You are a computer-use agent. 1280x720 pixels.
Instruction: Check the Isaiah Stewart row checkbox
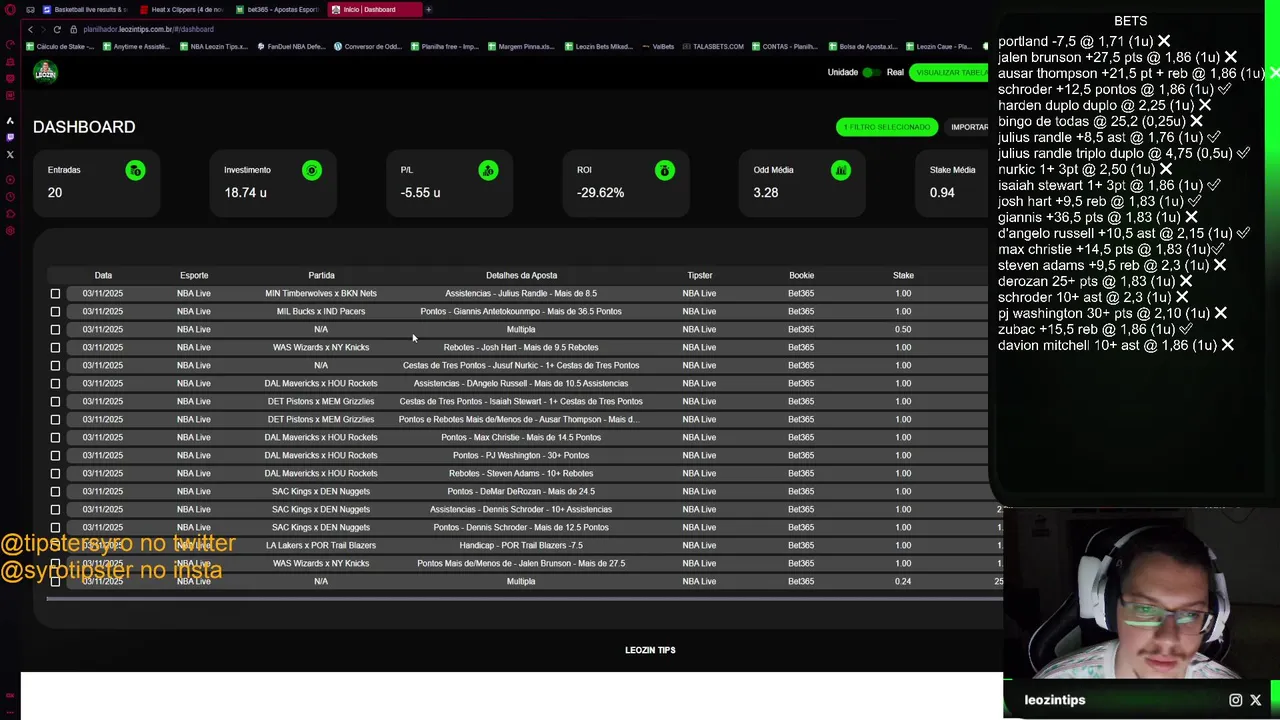[55, 401]
